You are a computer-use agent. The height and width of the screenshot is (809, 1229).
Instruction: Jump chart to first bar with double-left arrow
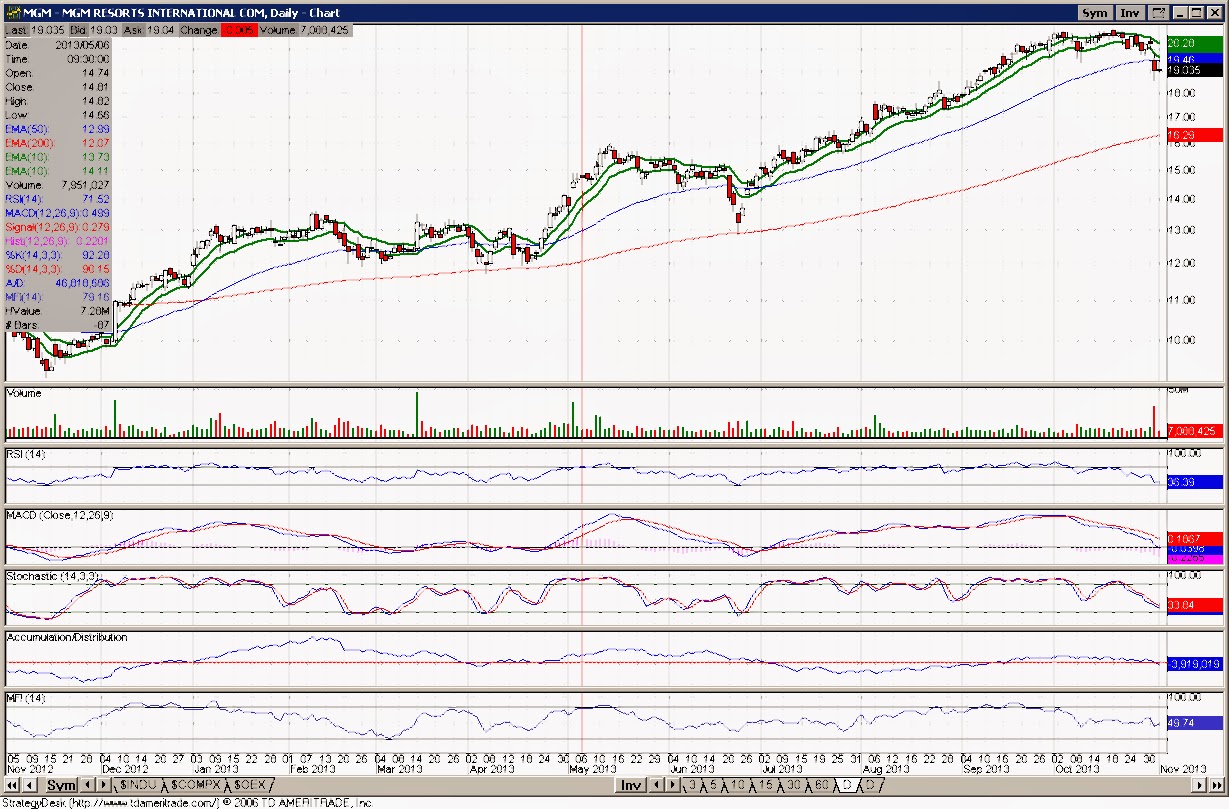click(x=11, y=786)
